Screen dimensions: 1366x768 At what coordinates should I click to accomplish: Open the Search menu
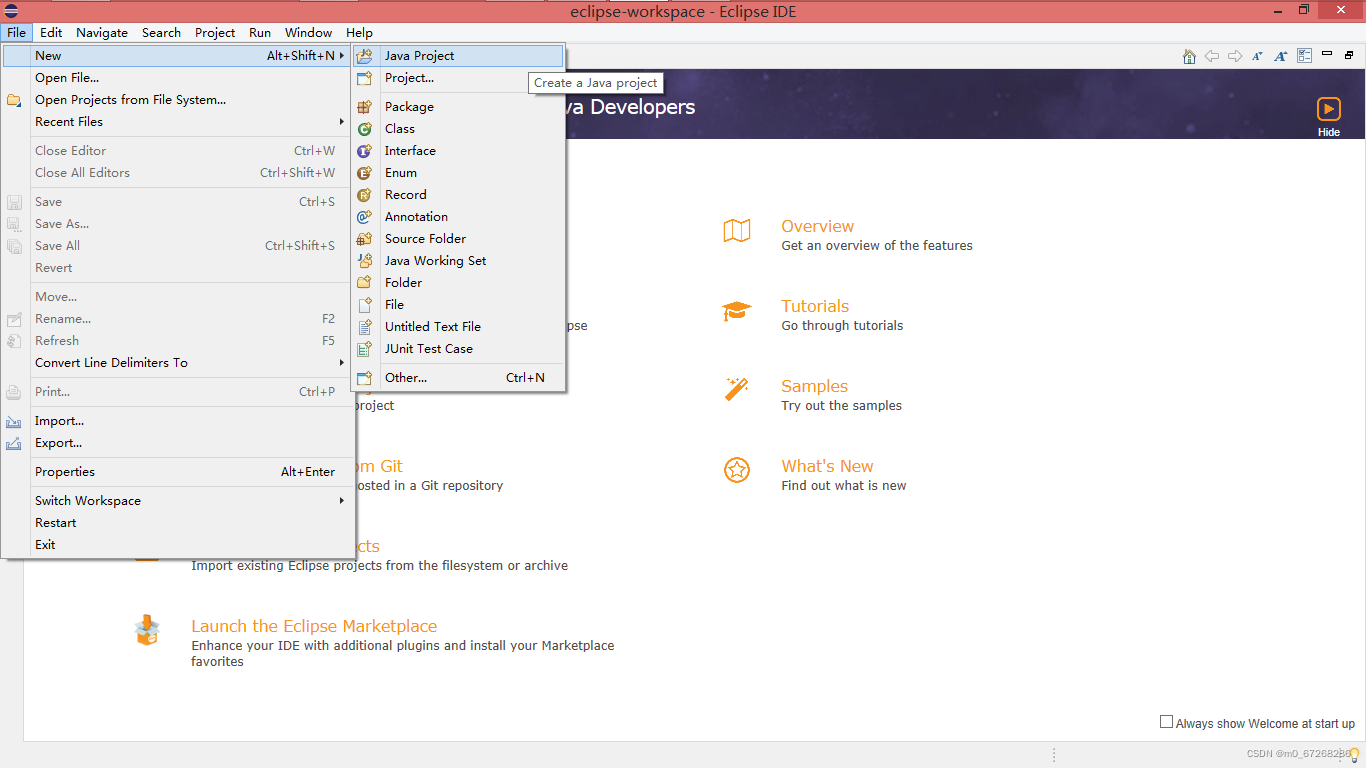(161, 32)
